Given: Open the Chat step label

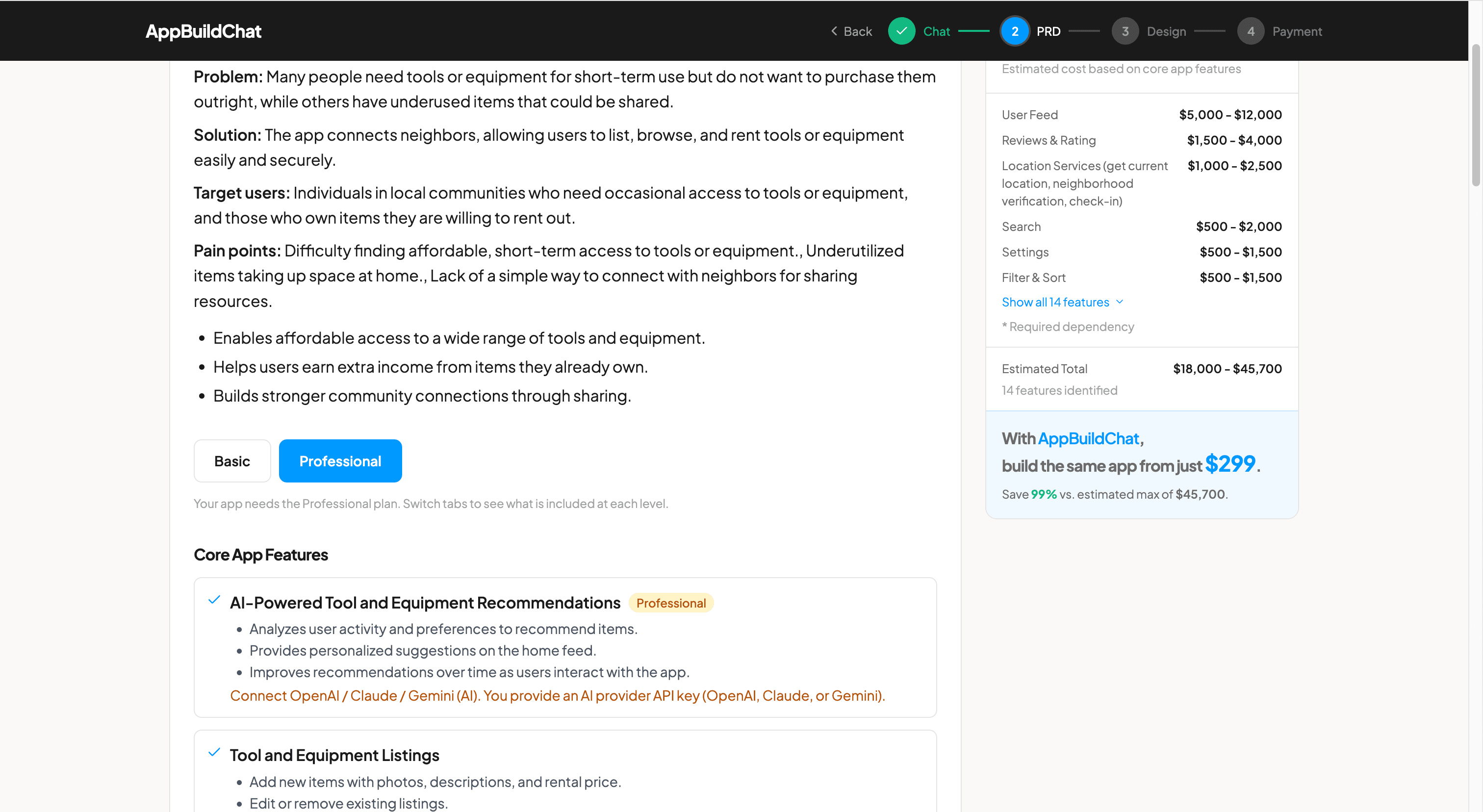Looking at the screenshot, I should point(937,31).
